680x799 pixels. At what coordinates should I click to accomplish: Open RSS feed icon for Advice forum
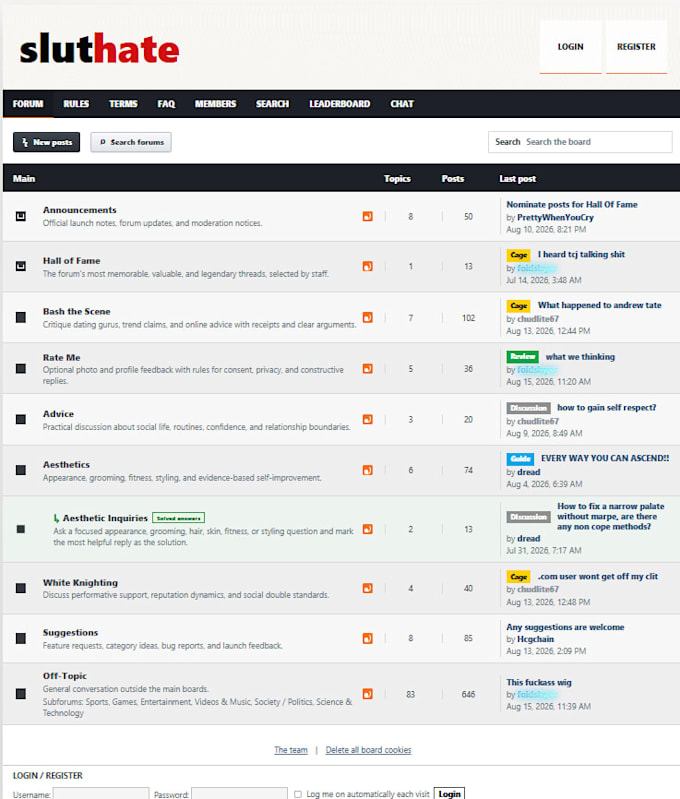pos(367,419)
